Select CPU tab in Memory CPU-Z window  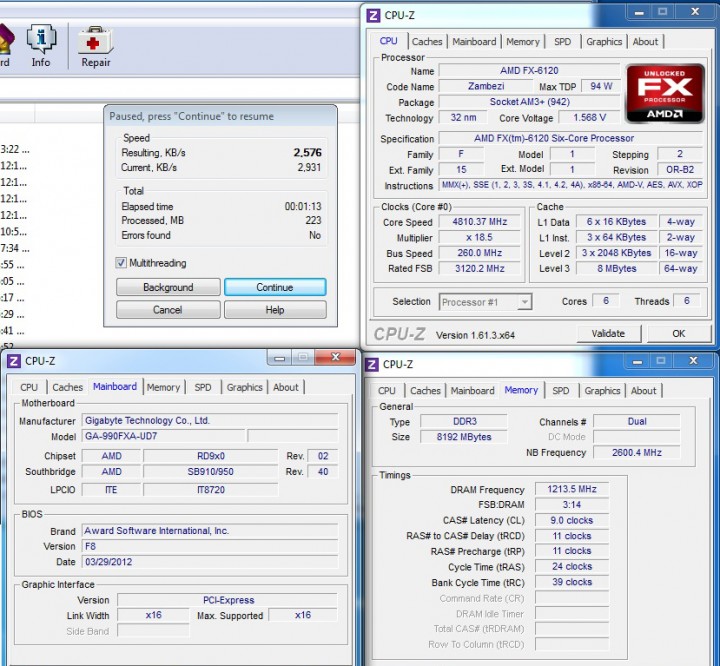point(387,390)
